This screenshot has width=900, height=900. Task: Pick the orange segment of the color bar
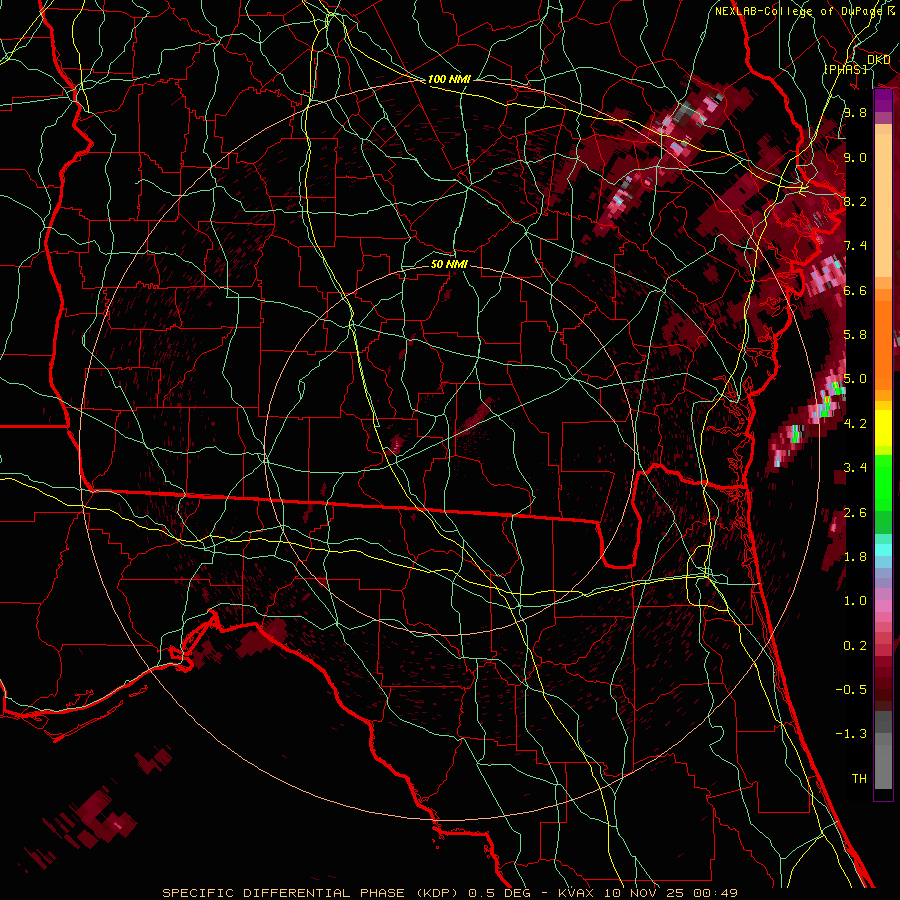coord(883,339)
